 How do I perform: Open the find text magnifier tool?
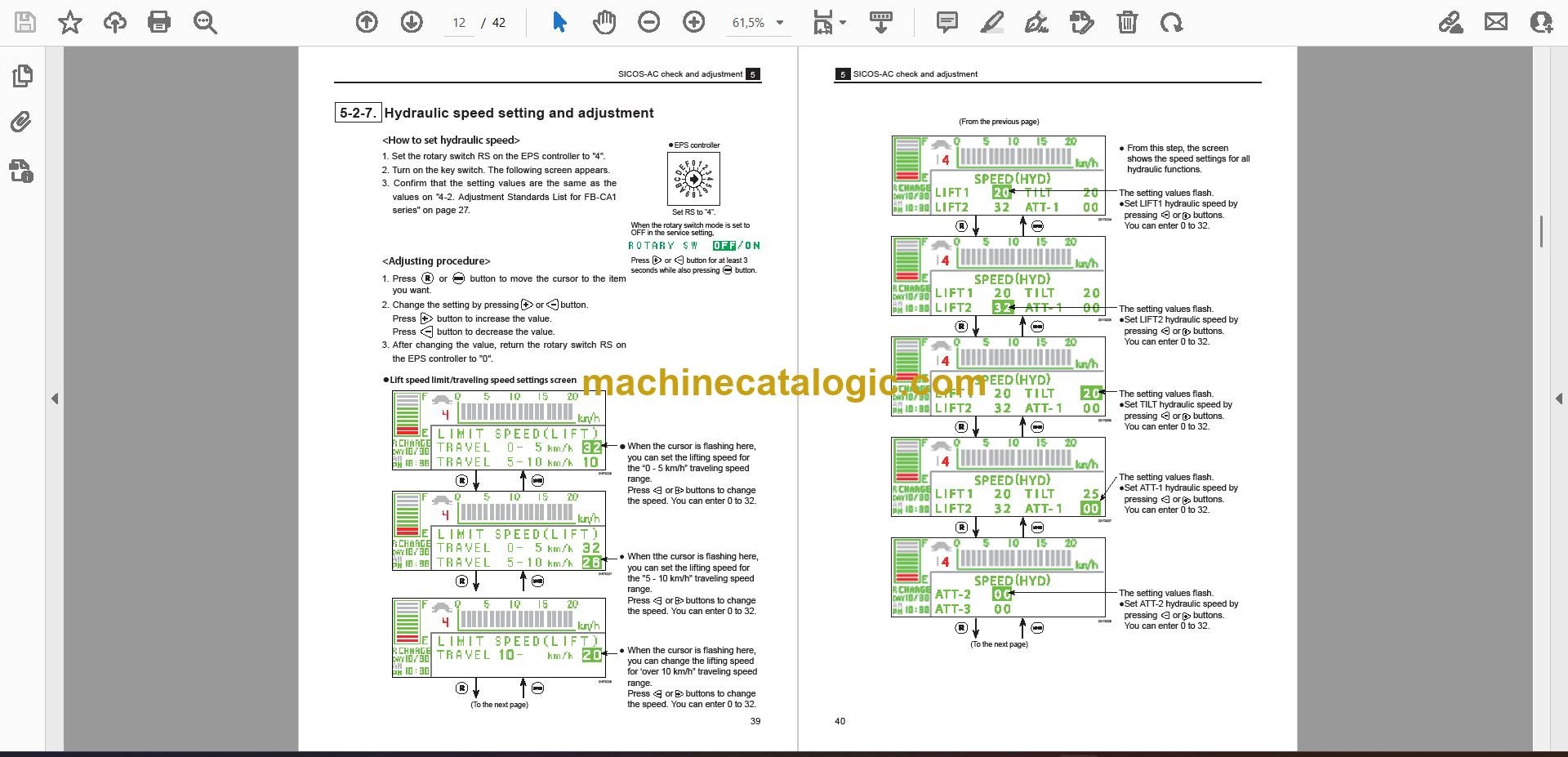pyautogui.click(x=205, y=22)
